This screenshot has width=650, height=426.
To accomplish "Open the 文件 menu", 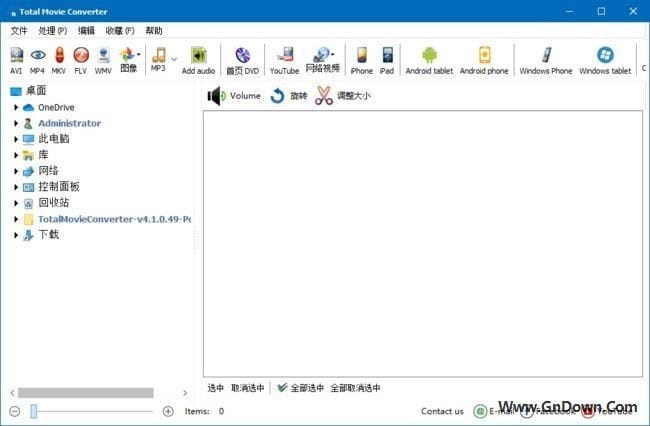I will pos(19,31).
